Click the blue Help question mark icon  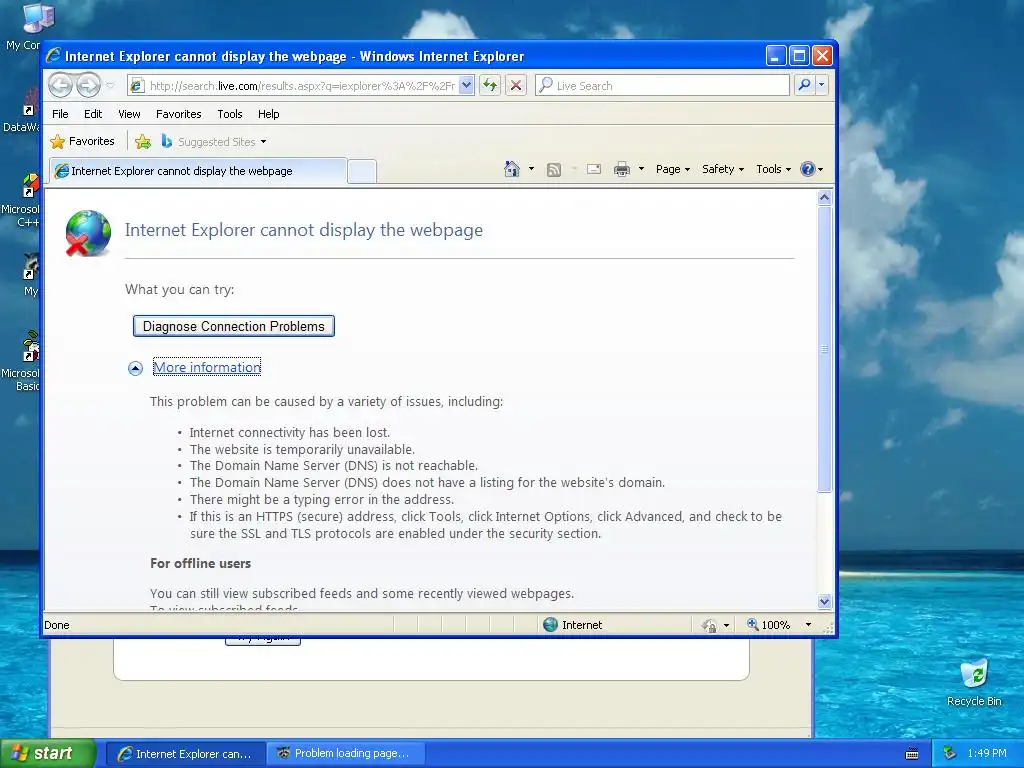[808, 169]
